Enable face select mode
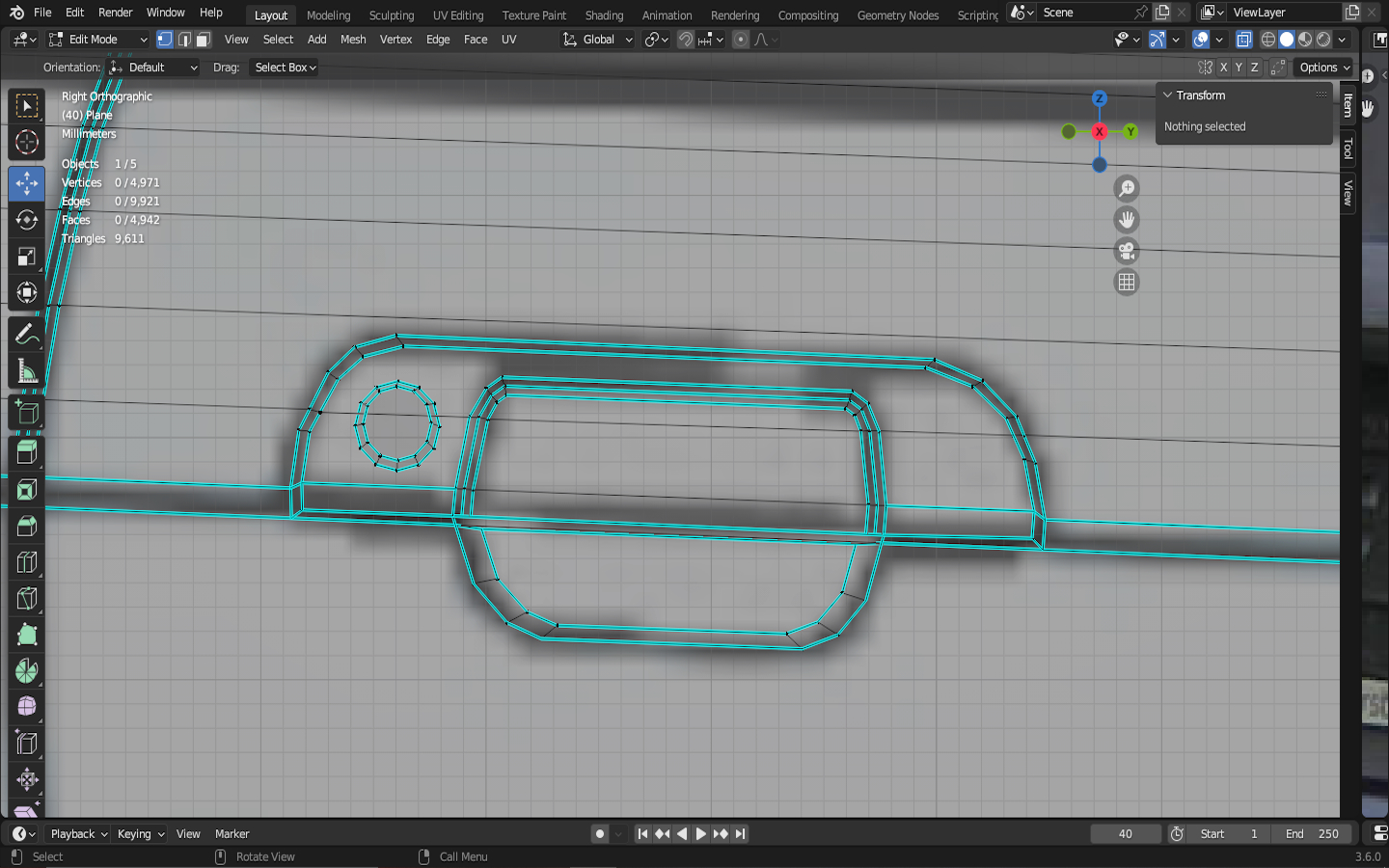1389x868 pixels. click(203, 40)
